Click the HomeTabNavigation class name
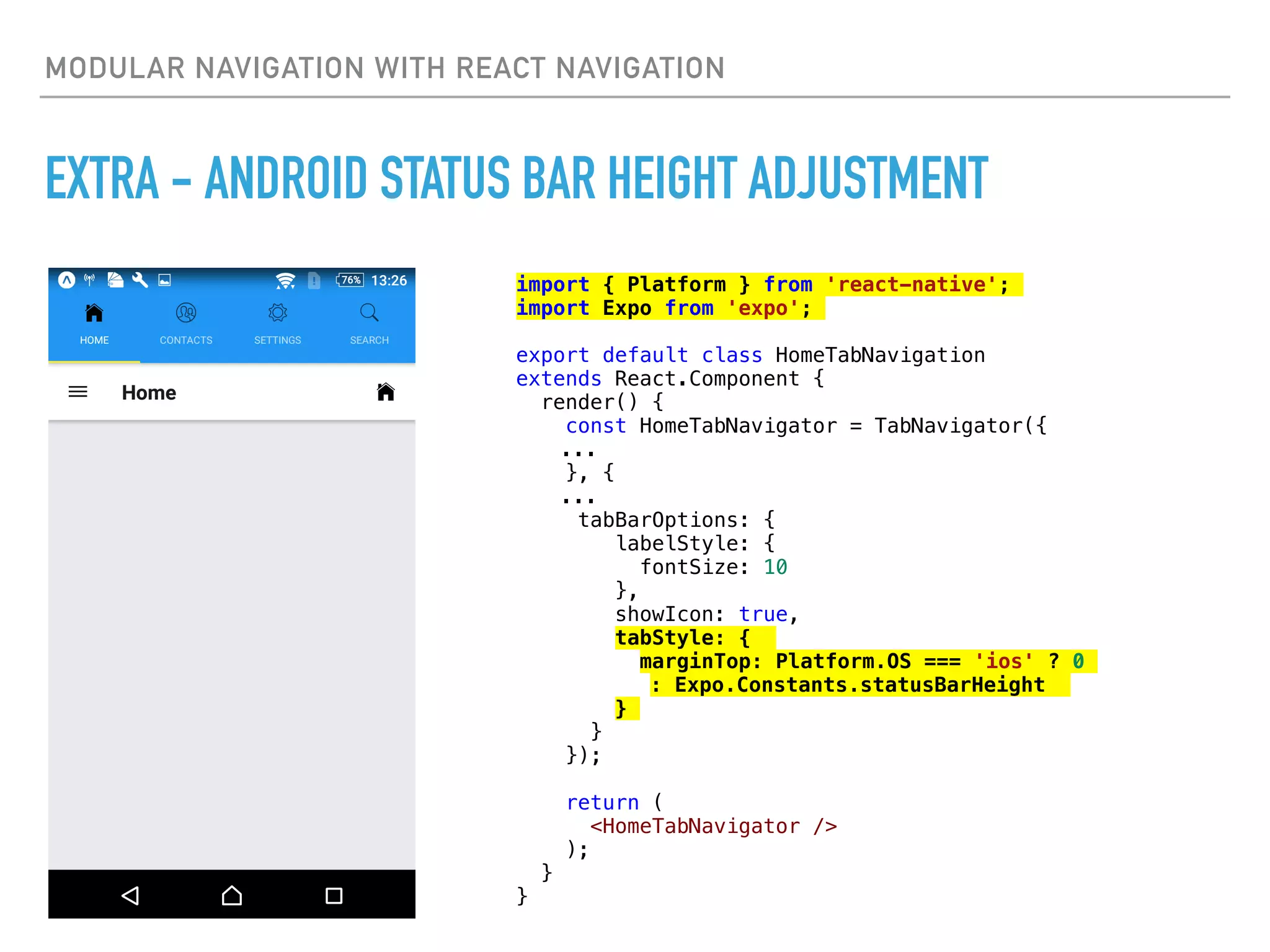The width and height of the screenshot is (1270, 952). (x=880, y=355)
